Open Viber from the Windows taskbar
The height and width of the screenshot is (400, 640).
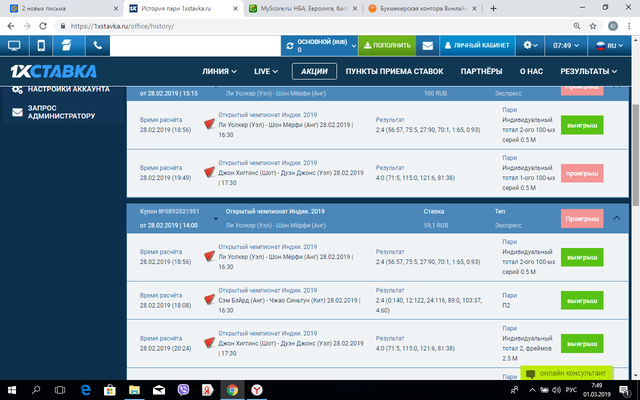pos(183,389)
